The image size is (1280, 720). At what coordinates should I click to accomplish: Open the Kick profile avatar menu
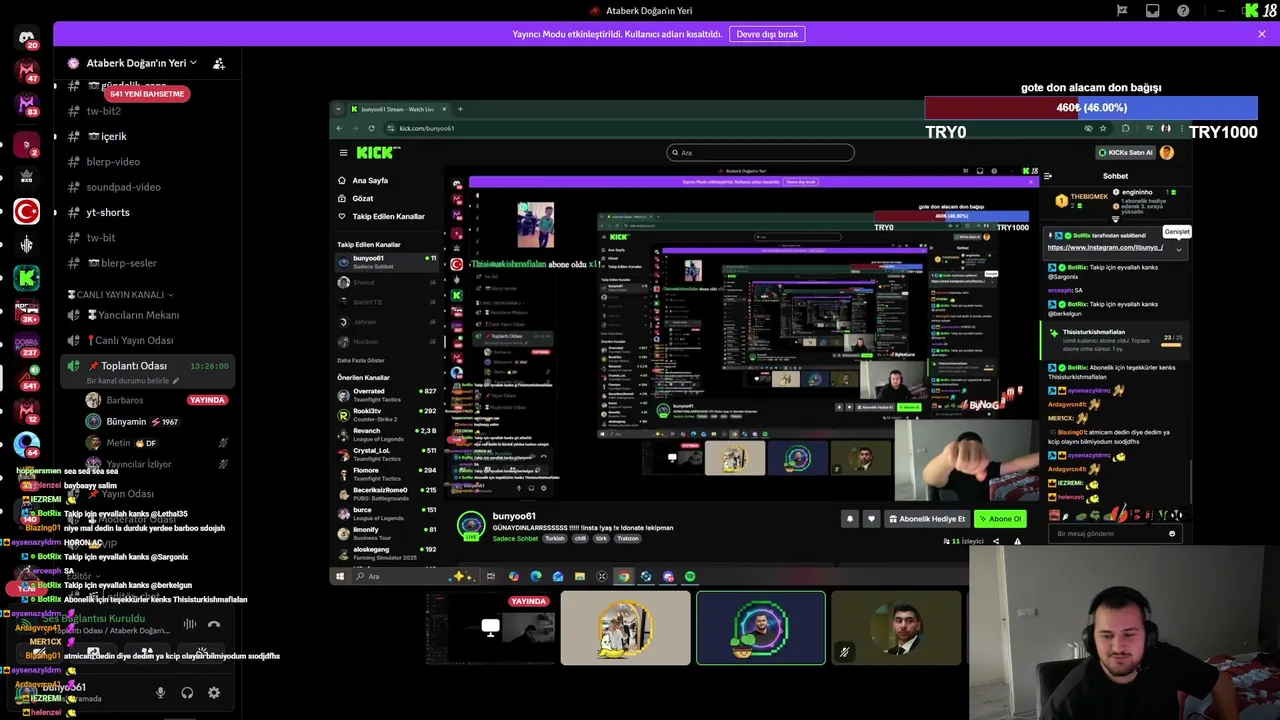tap(1167, 153)
